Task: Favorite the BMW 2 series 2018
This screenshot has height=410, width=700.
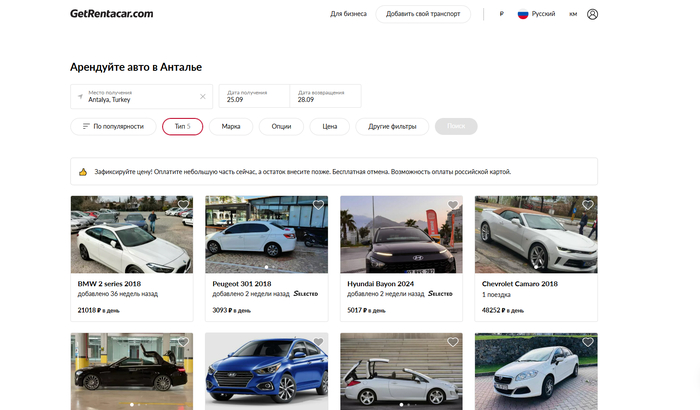Action: (183, 205)
